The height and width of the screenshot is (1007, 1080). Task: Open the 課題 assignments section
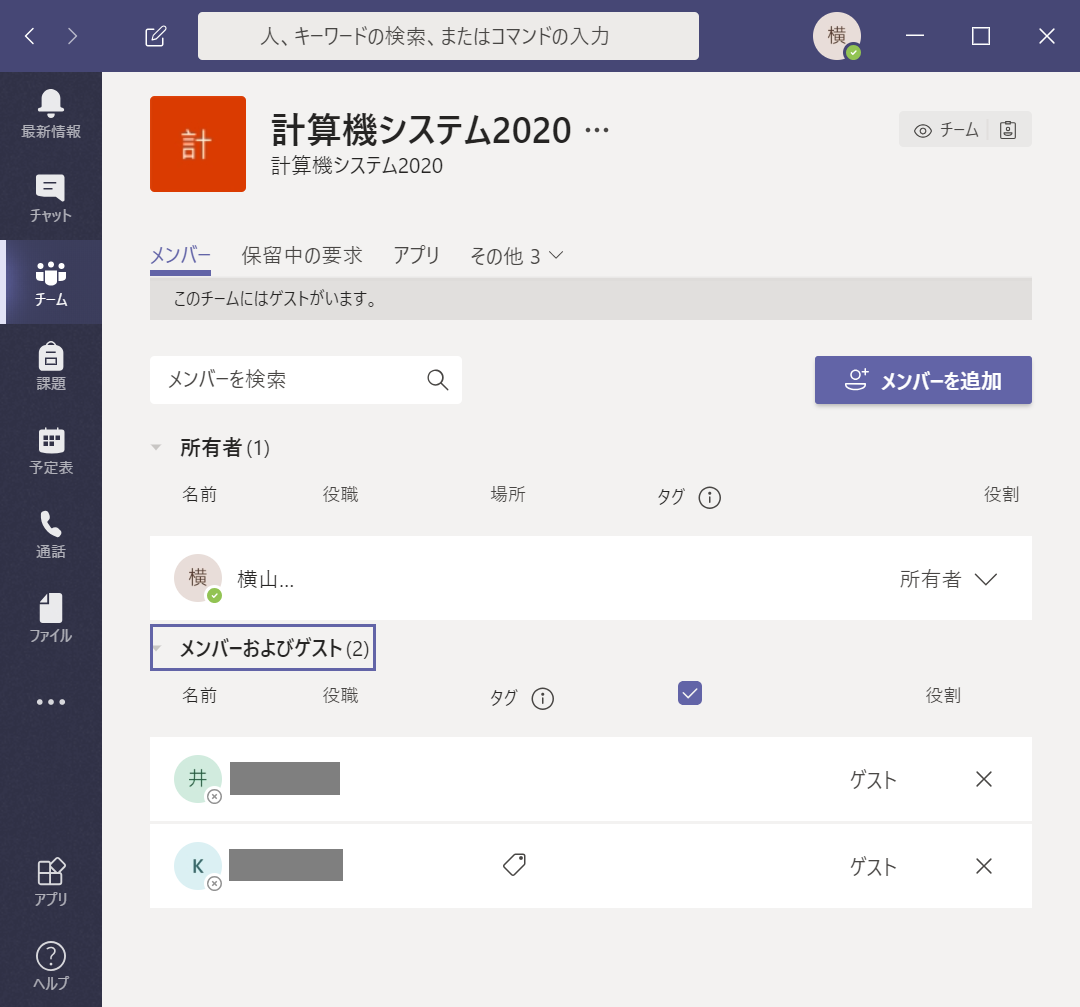point(51,366)
